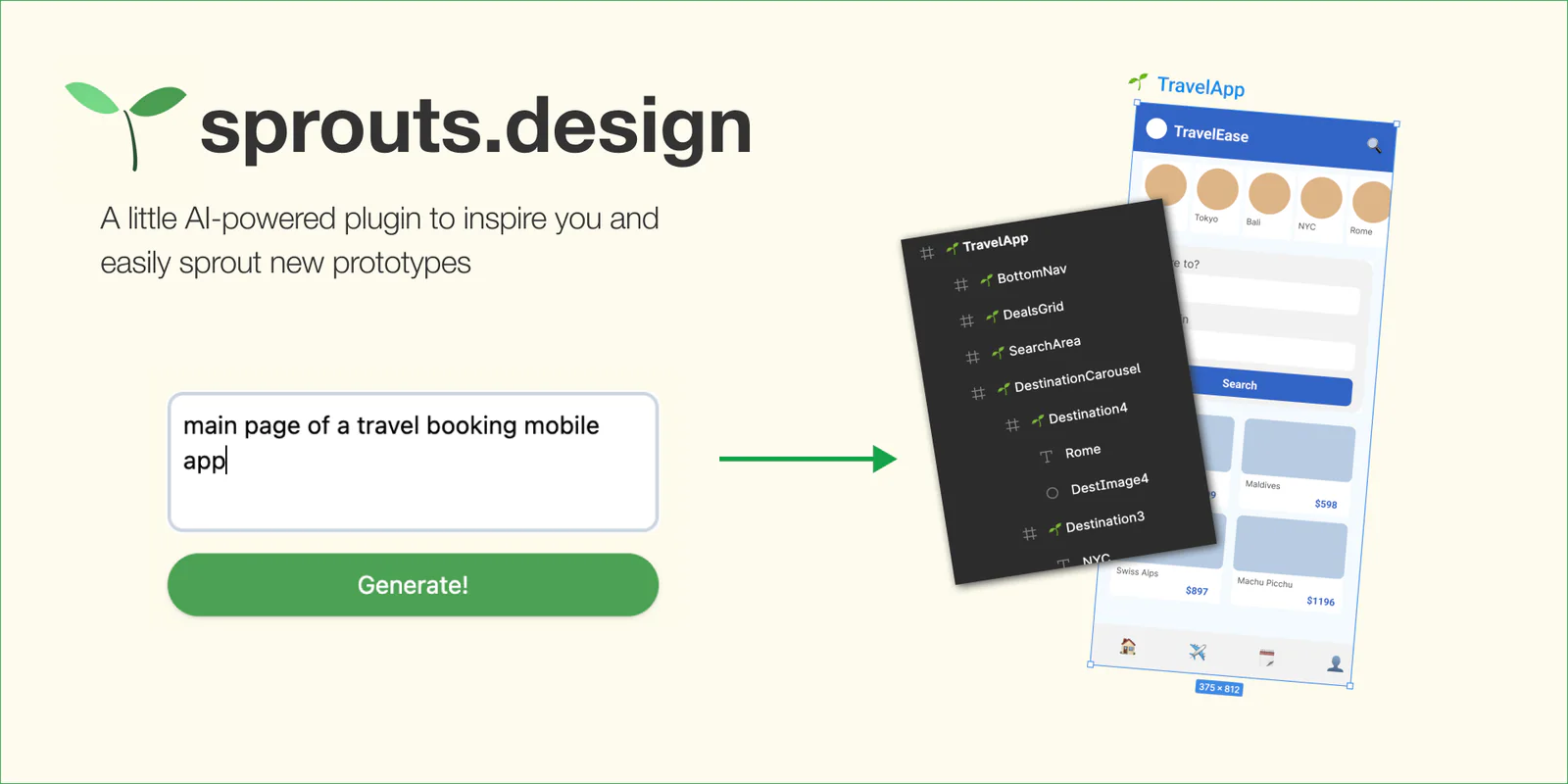Click the magnifier search icon in header
Screen dimensions: 1568x784
pyautogui.click(x=1374, y=145)
